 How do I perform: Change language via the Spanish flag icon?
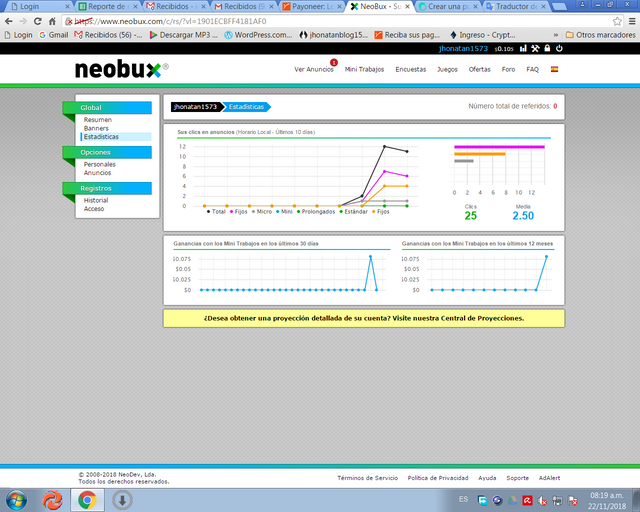554,69
